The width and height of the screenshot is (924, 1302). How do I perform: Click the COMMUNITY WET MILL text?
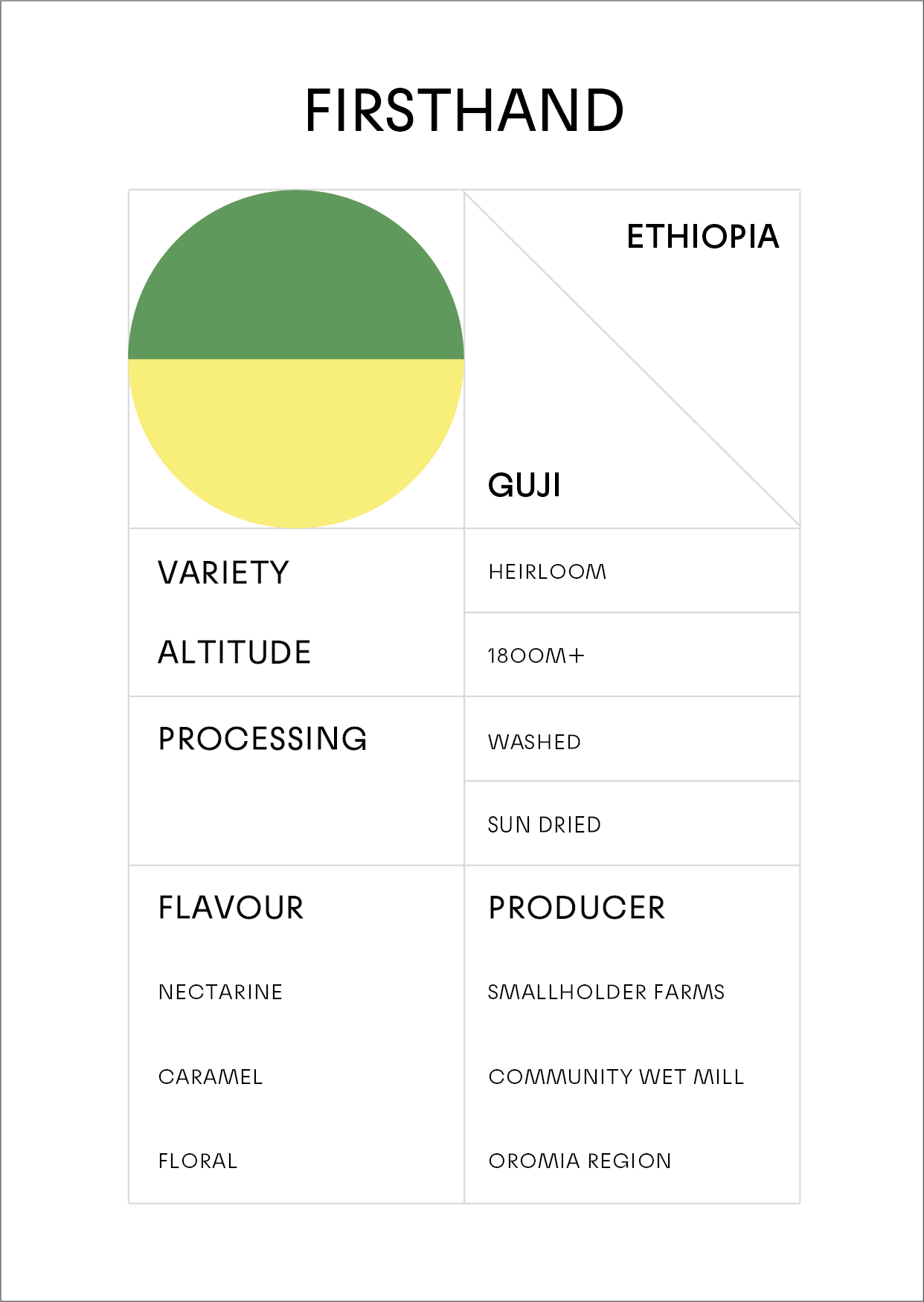(x=616, y=1077)
